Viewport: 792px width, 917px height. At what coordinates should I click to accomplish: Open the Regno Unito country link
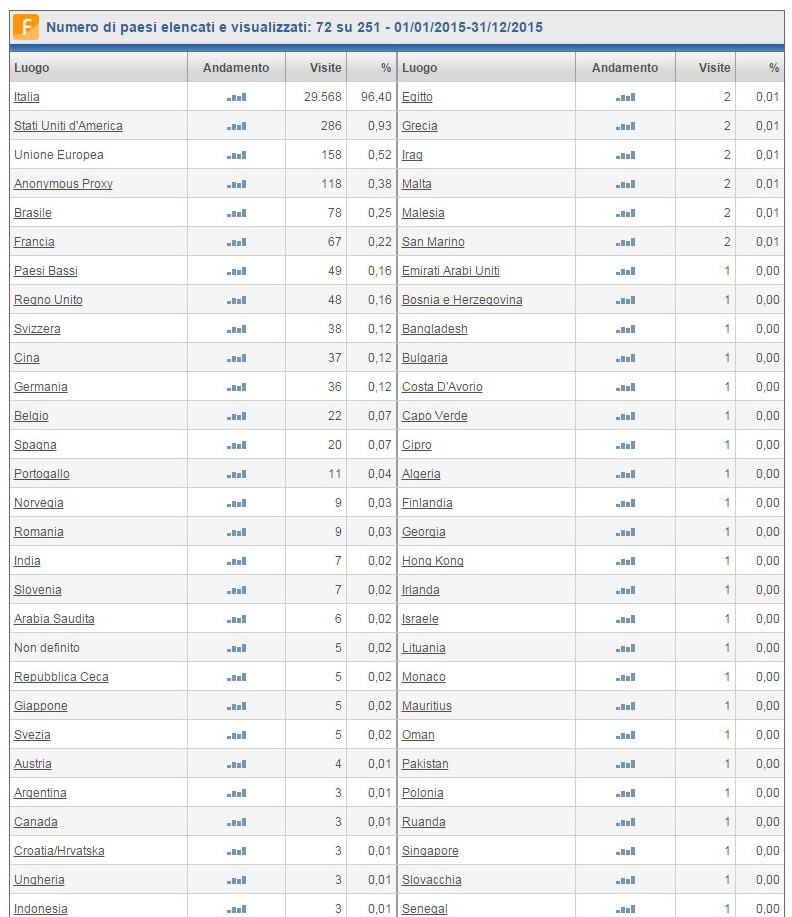click(x=48, y=300)
